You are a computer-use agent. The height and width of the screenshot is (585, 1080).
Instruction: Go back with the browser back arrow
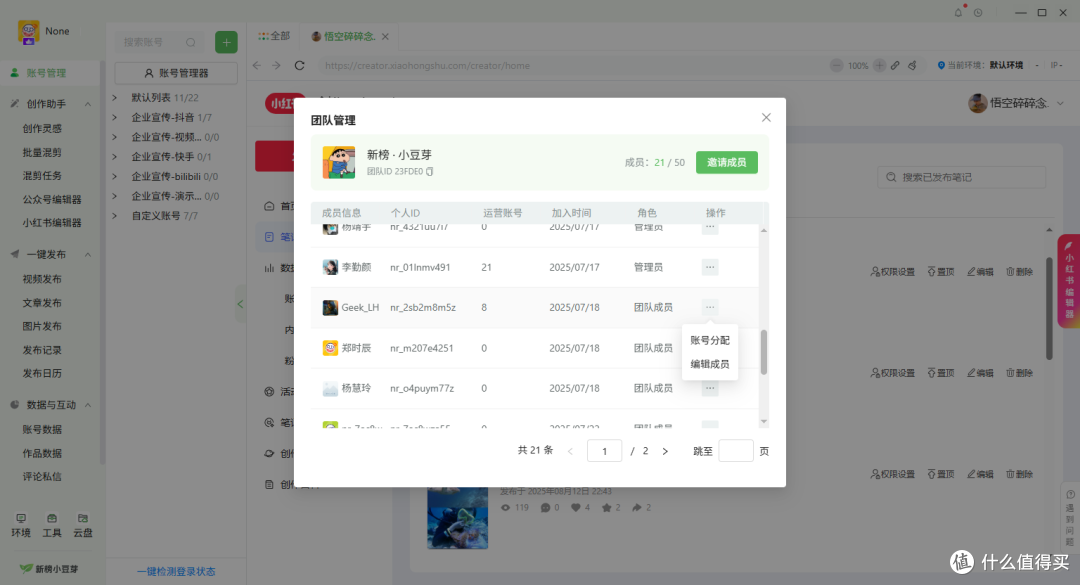pyautogui.click(x=256, y=65)
